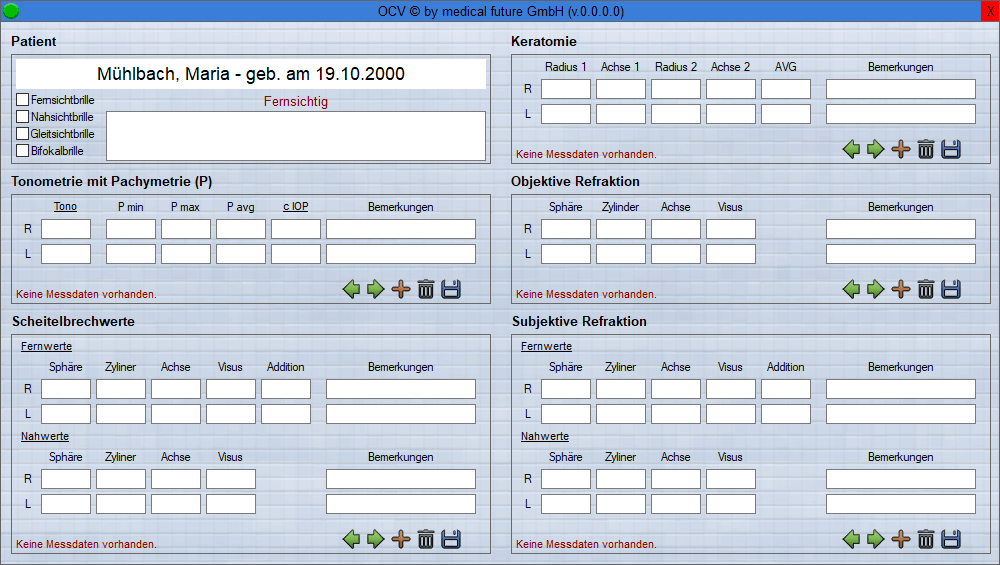Delete the Subjektive Refraktion entry via trash

tap(926, 540)
